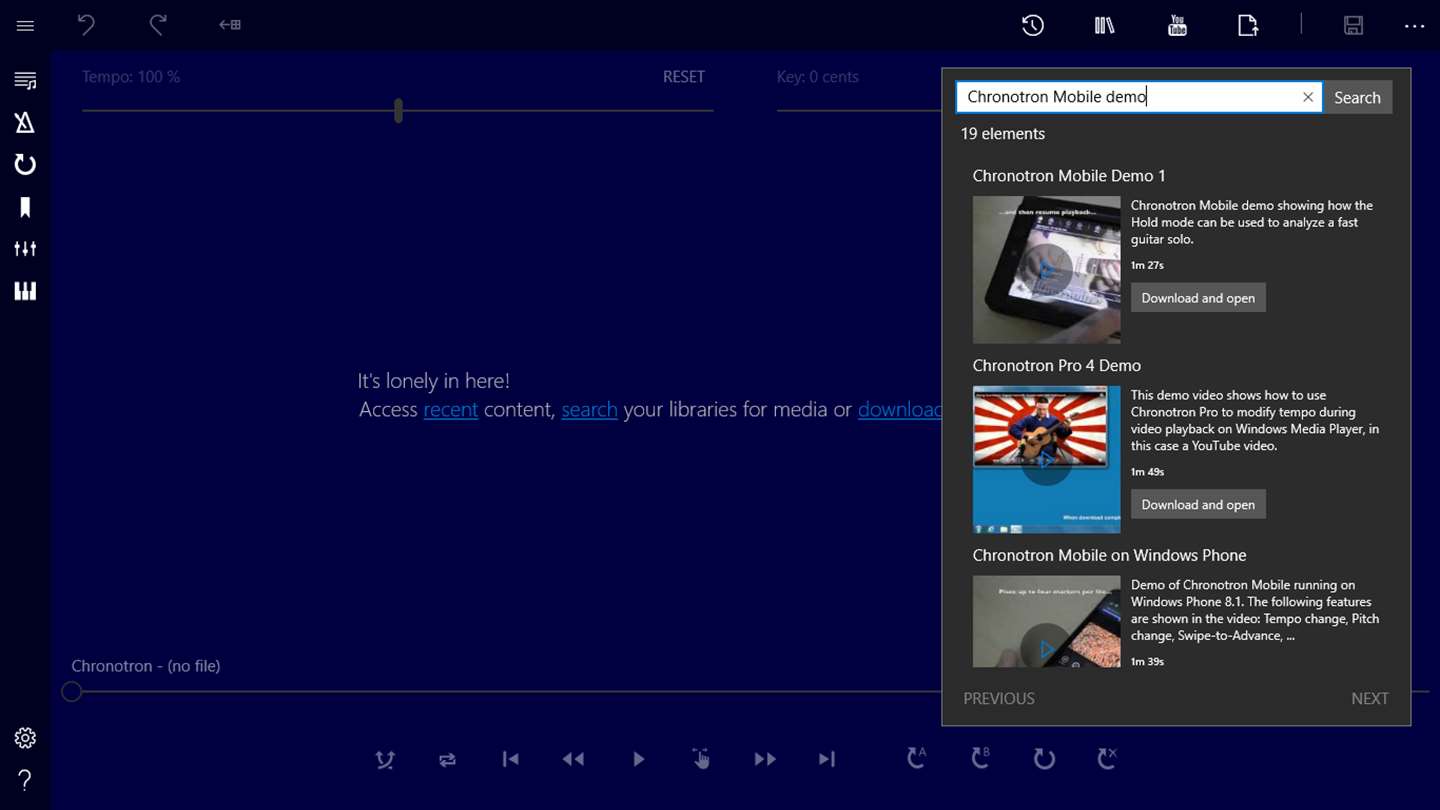
Task: Redo the last action
Action: pyautogui.click(x=158, y=25)
